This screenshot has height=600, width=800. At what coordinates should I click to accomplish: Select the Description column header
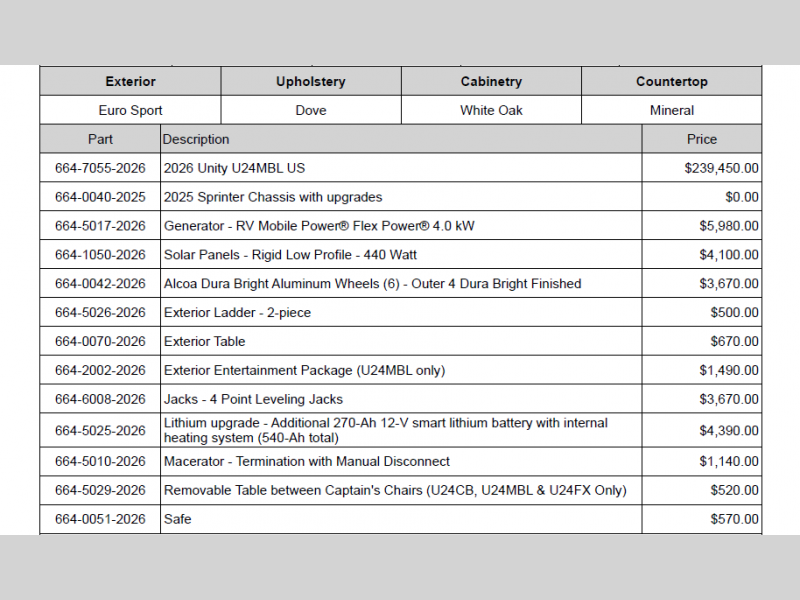[196, 139]
